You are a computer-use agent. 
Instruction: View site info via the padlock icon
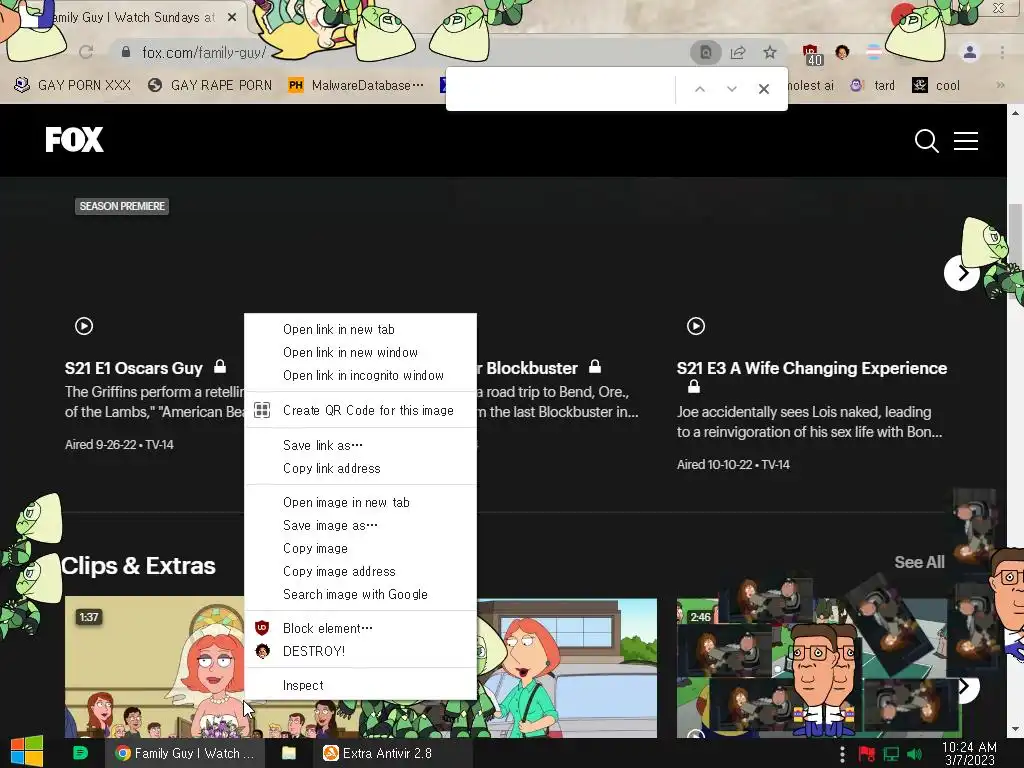pyautogui.click(x=126, y=52)
